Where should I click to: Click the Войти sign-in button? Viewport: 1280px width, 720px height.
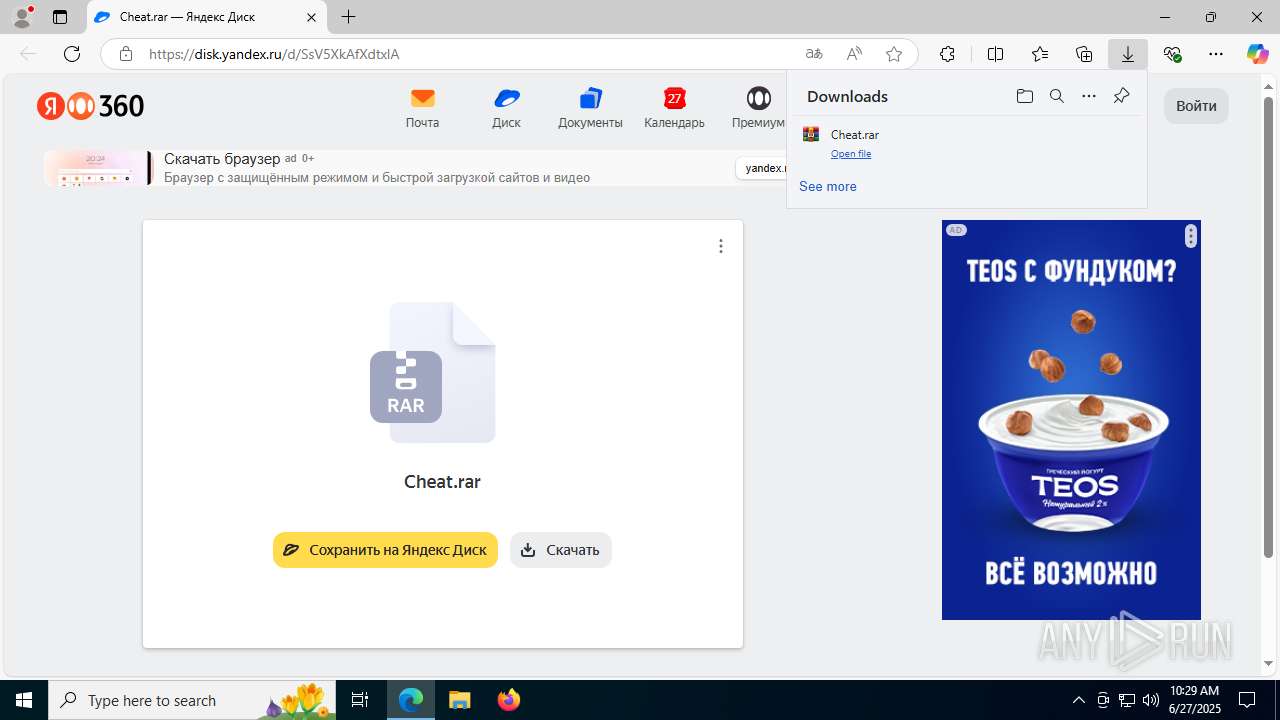pyautogui.click(x=1196, y=106)
